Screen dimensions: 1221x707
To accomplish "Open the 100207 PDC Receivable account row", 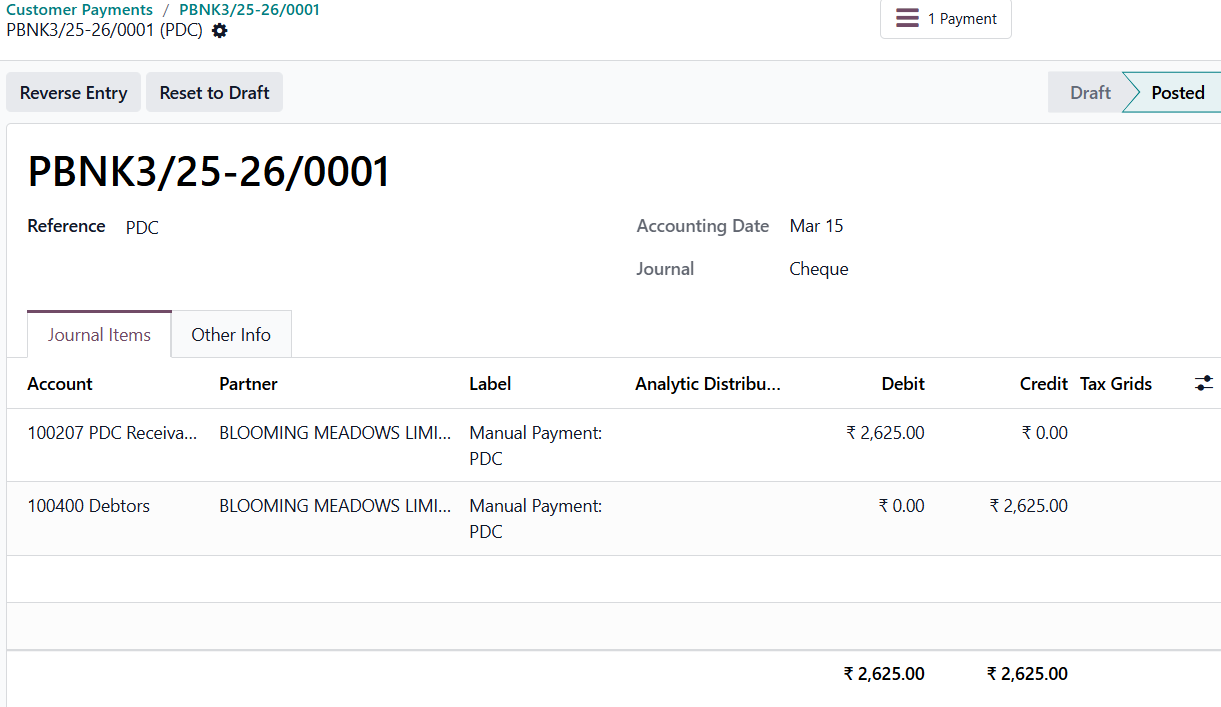I will point(112,433).
